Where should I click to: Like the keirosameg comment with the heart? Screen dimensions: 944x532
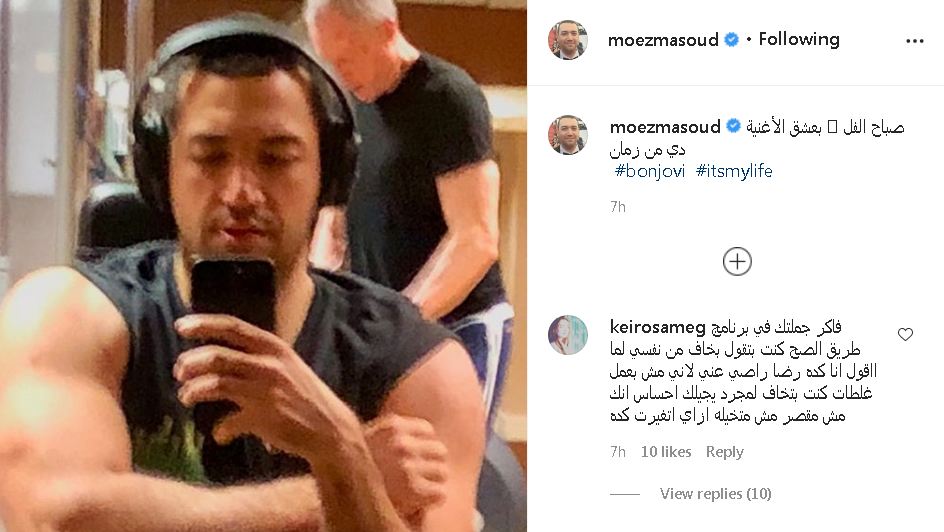click(x=905, y=335)
